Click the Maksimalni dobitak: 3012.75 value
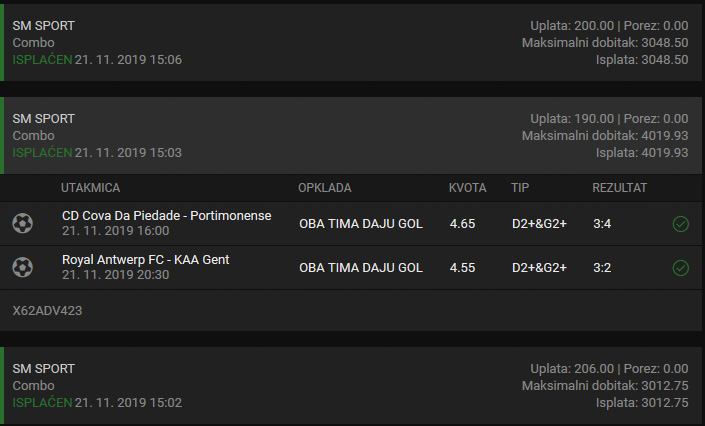705x426 pixels. click(605, 386)
